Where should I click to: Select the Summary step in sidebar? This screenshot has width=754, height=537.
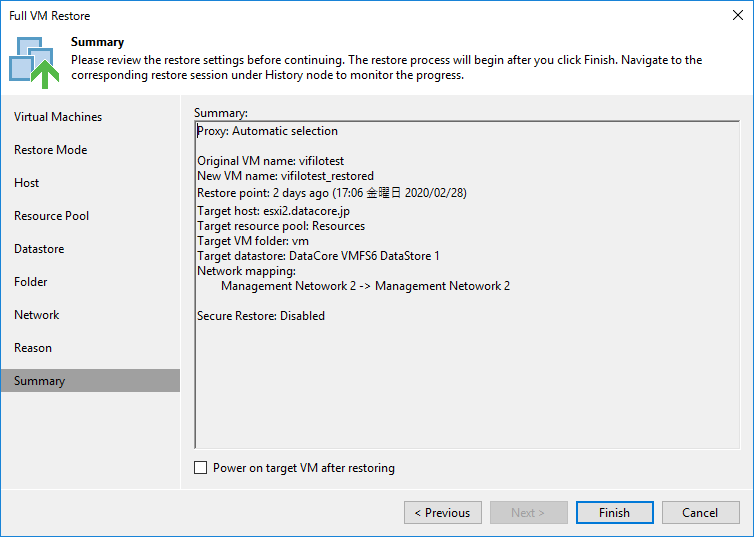click(x=90, y=381)
